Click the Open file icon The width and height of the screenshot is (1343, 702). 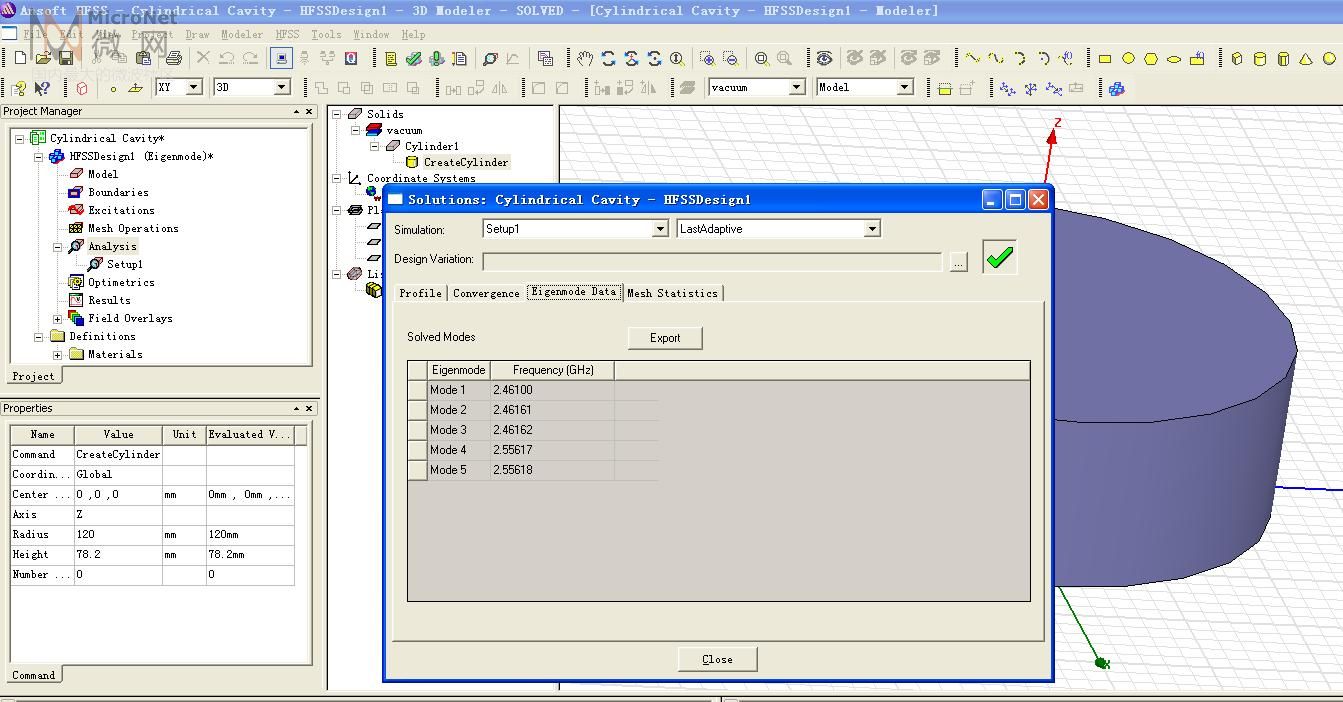pyautogui.click(x=43, y=58)
